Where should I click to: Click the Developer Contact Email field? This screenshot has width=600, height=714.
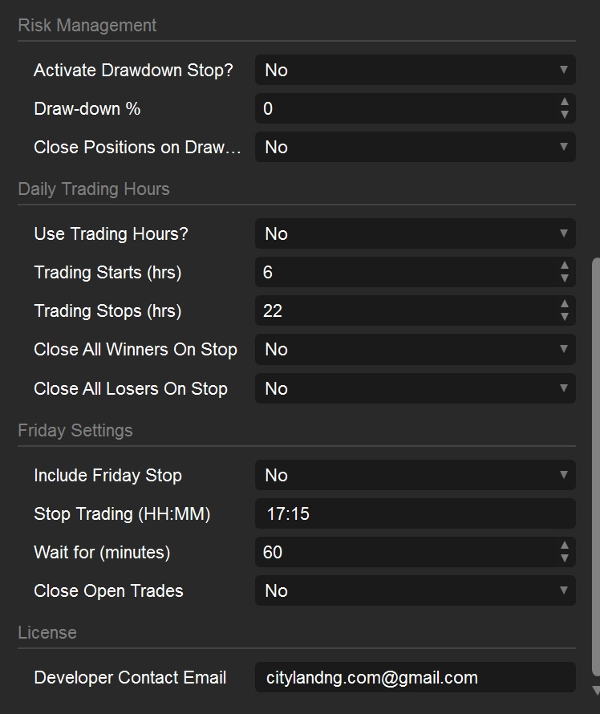415,677
